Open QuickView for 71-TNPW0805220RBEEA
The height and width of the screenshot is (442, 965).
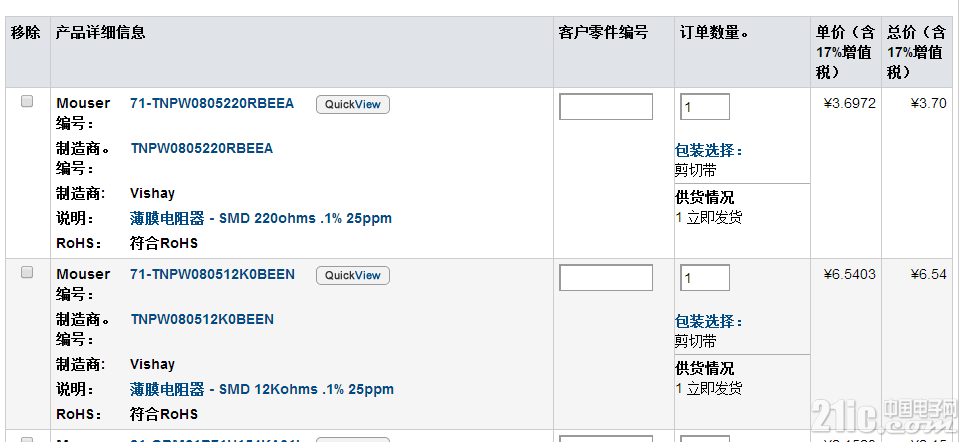(353, 104)
